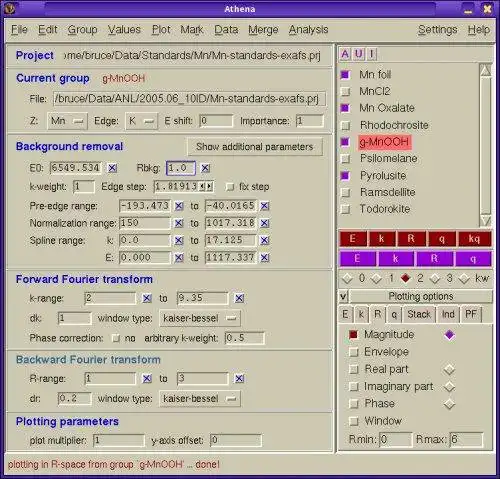This screenshot has height=479, width=500.
Task: Switch to the PF tab
Action: [471, 314]
